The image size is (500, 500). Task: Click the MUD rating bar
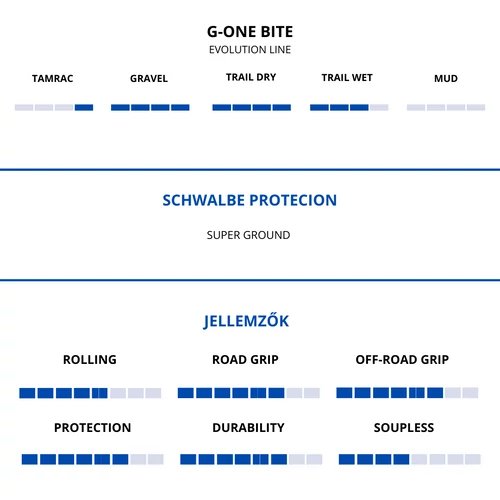446,107
